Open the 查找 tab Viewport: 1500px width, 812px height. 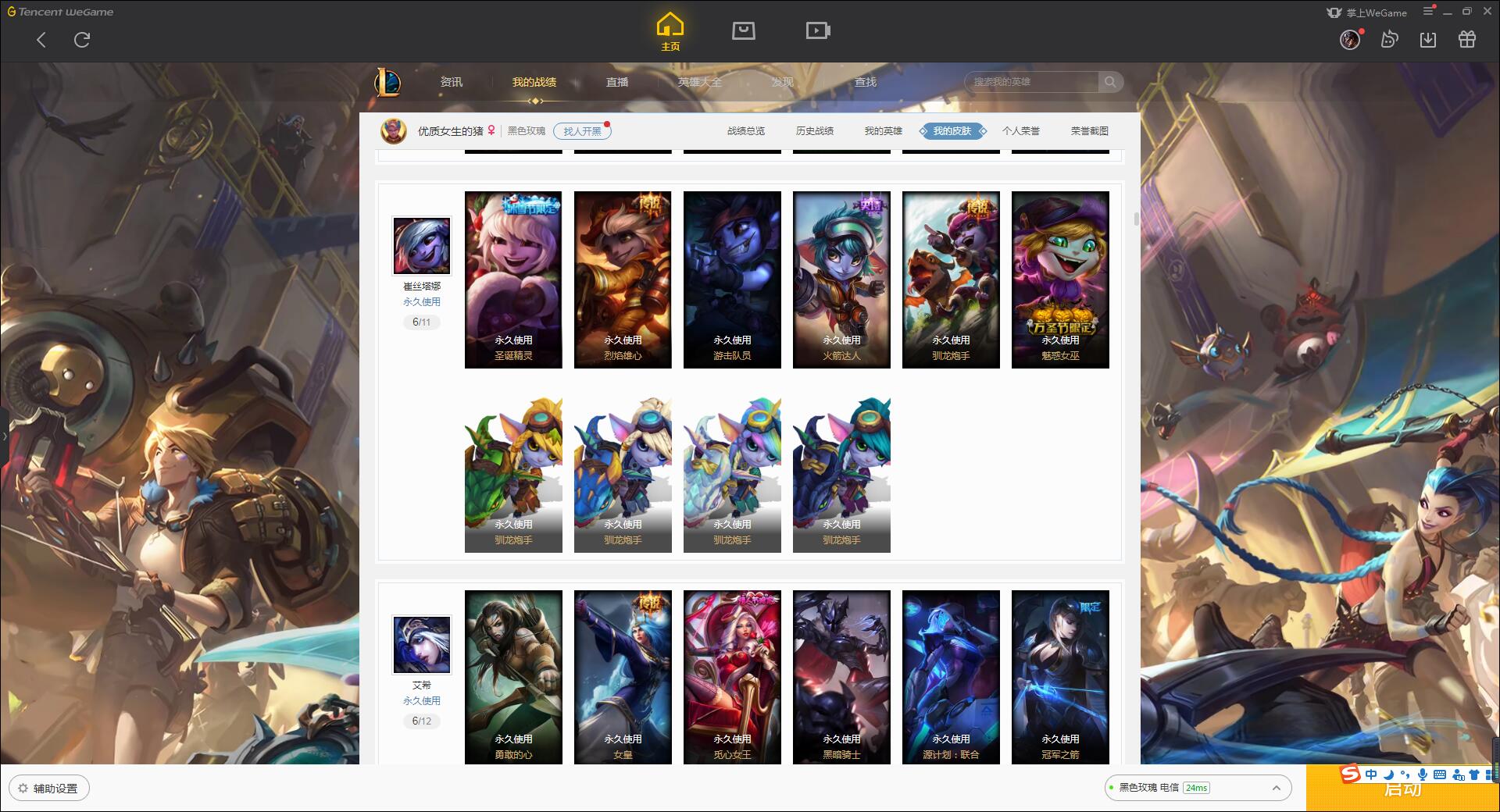point(866,82)
